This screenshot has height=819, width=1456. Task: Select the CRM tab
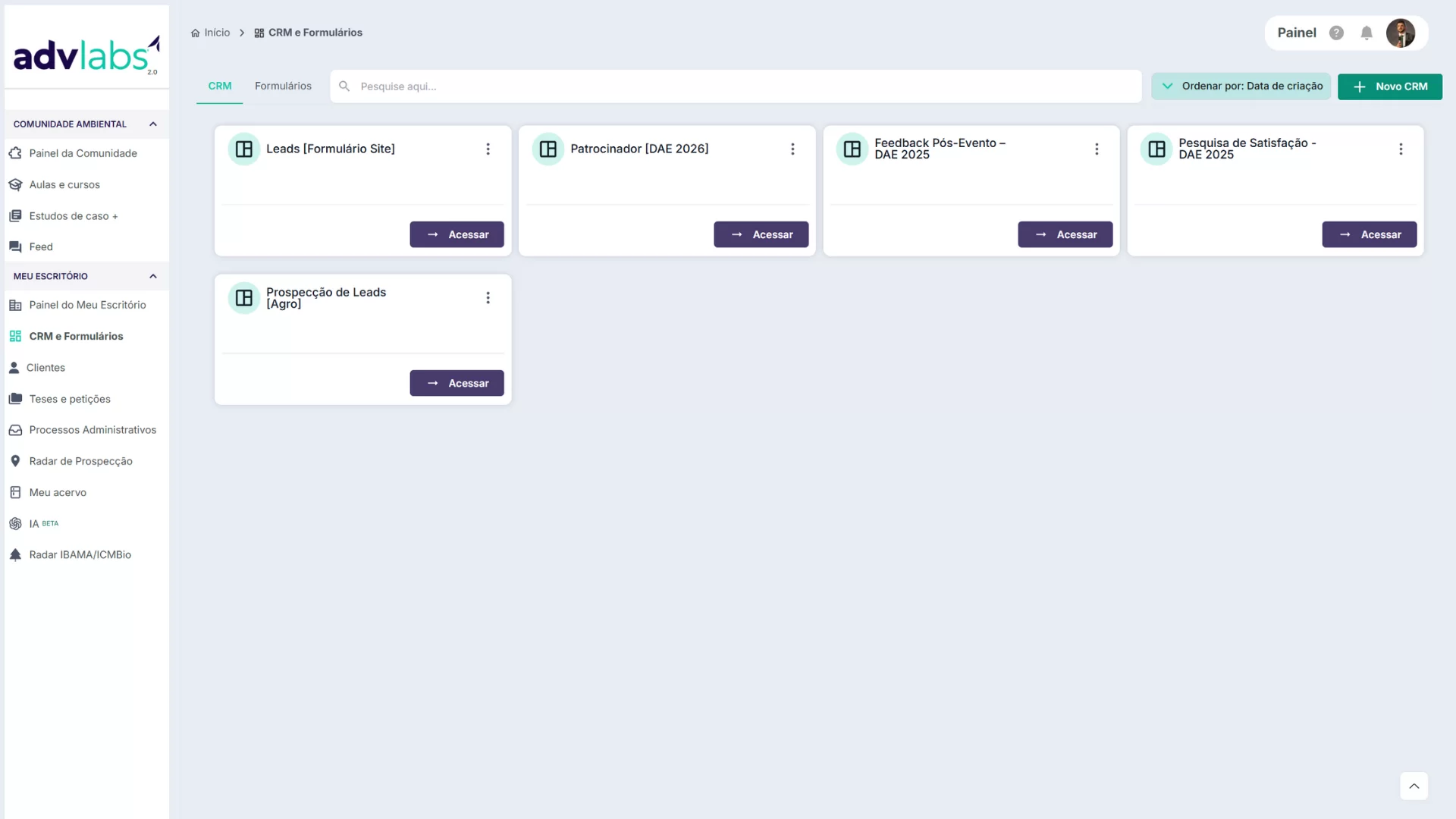pos(220,86)
